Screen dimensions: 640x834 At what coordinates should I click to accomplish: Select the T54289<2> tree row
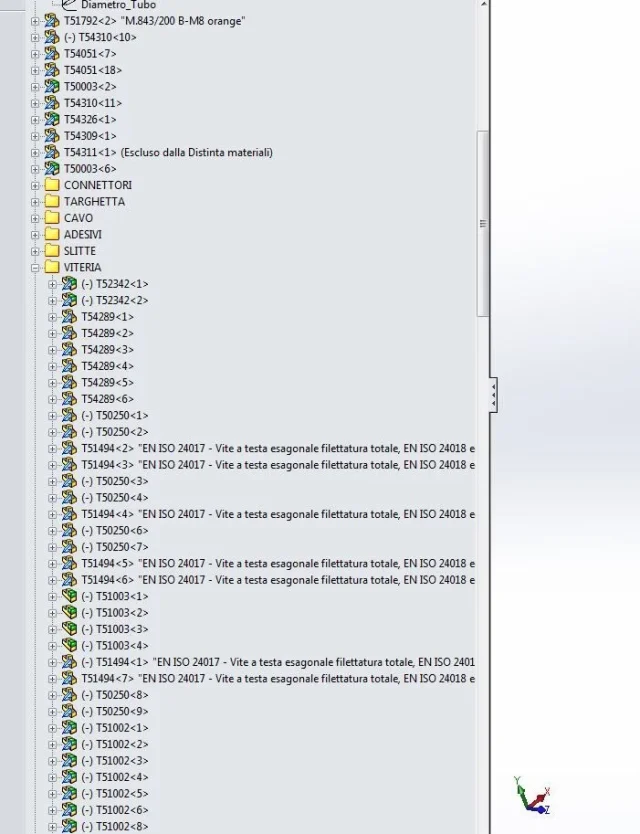(107, 333)
